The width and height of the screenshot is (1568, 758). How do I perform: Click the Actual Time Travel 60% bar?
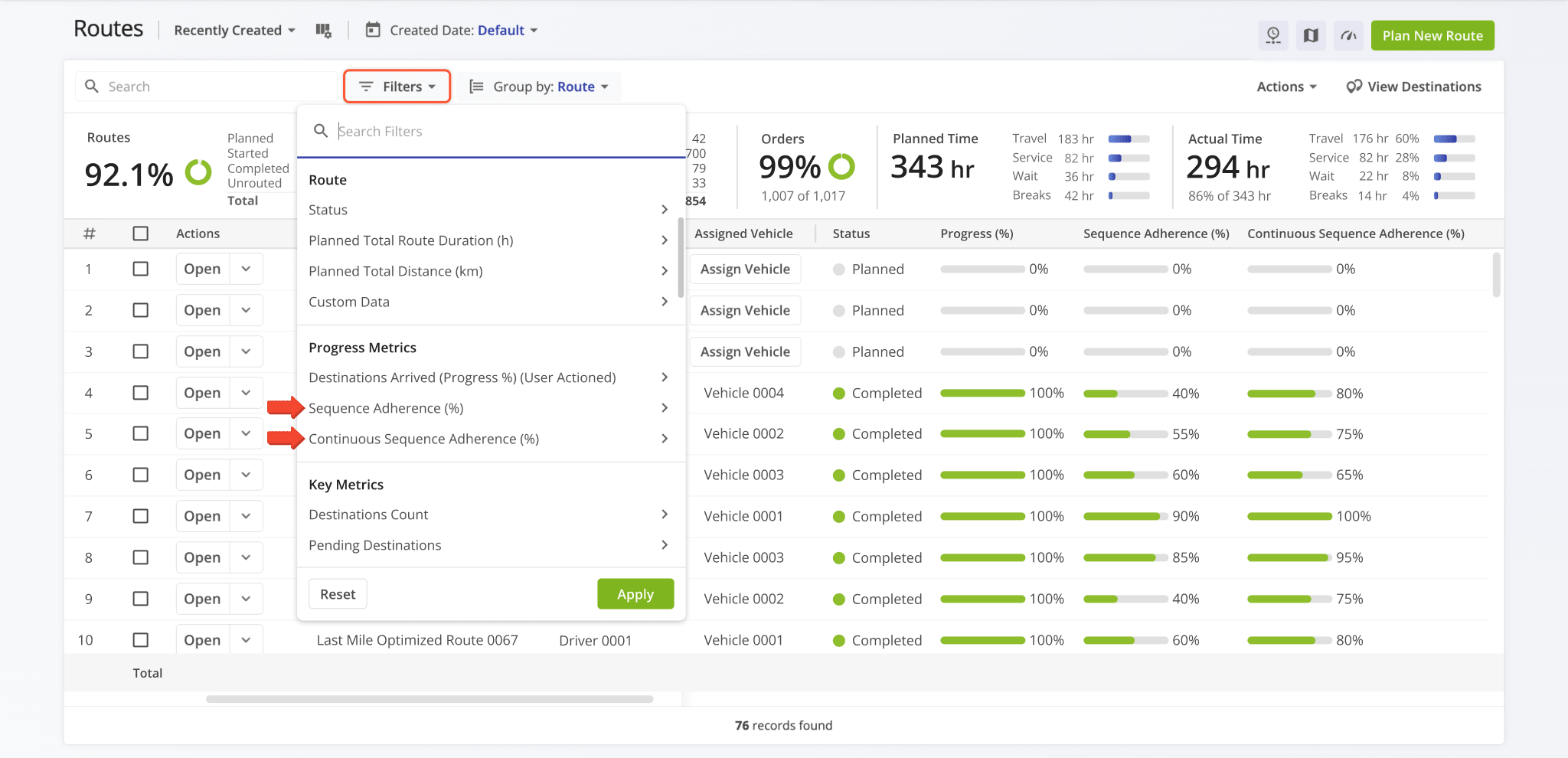point(1454,139)
